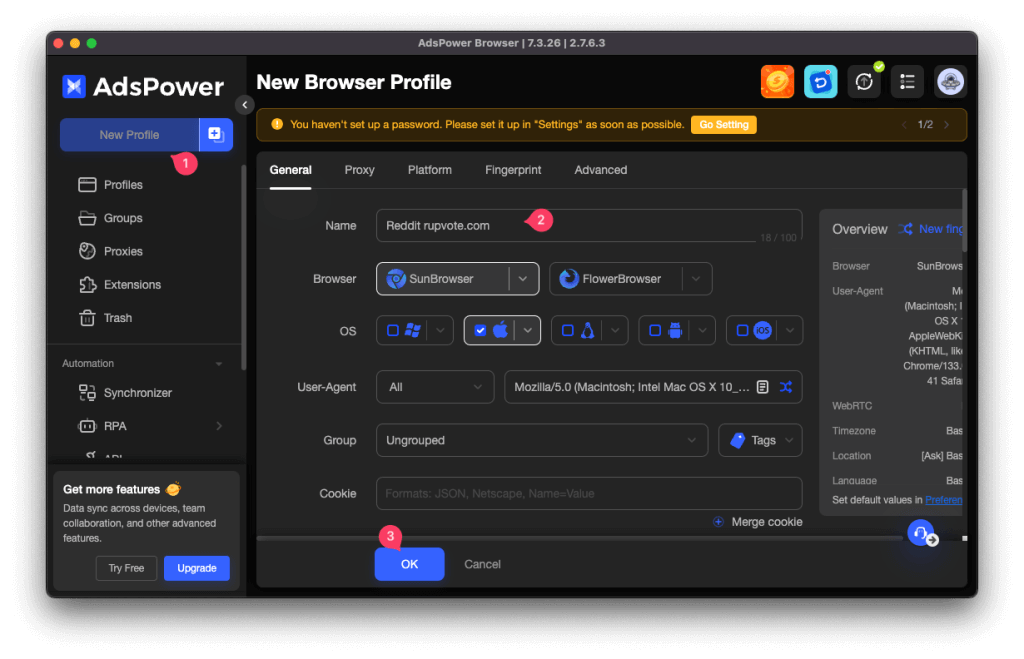Viewport: 1024px width, 659px height.
Task: Click the Go Setting button
Action: (x=724, y=125)
